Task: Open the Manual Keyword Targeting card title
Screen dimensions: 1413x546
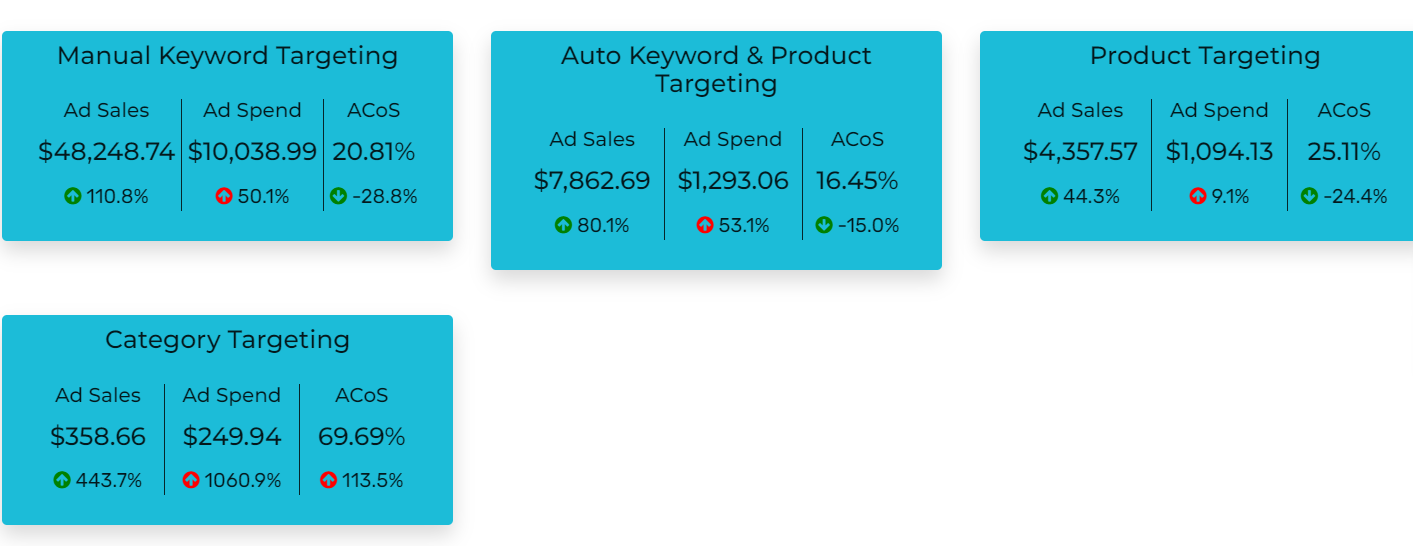Action: coord(227,56)
